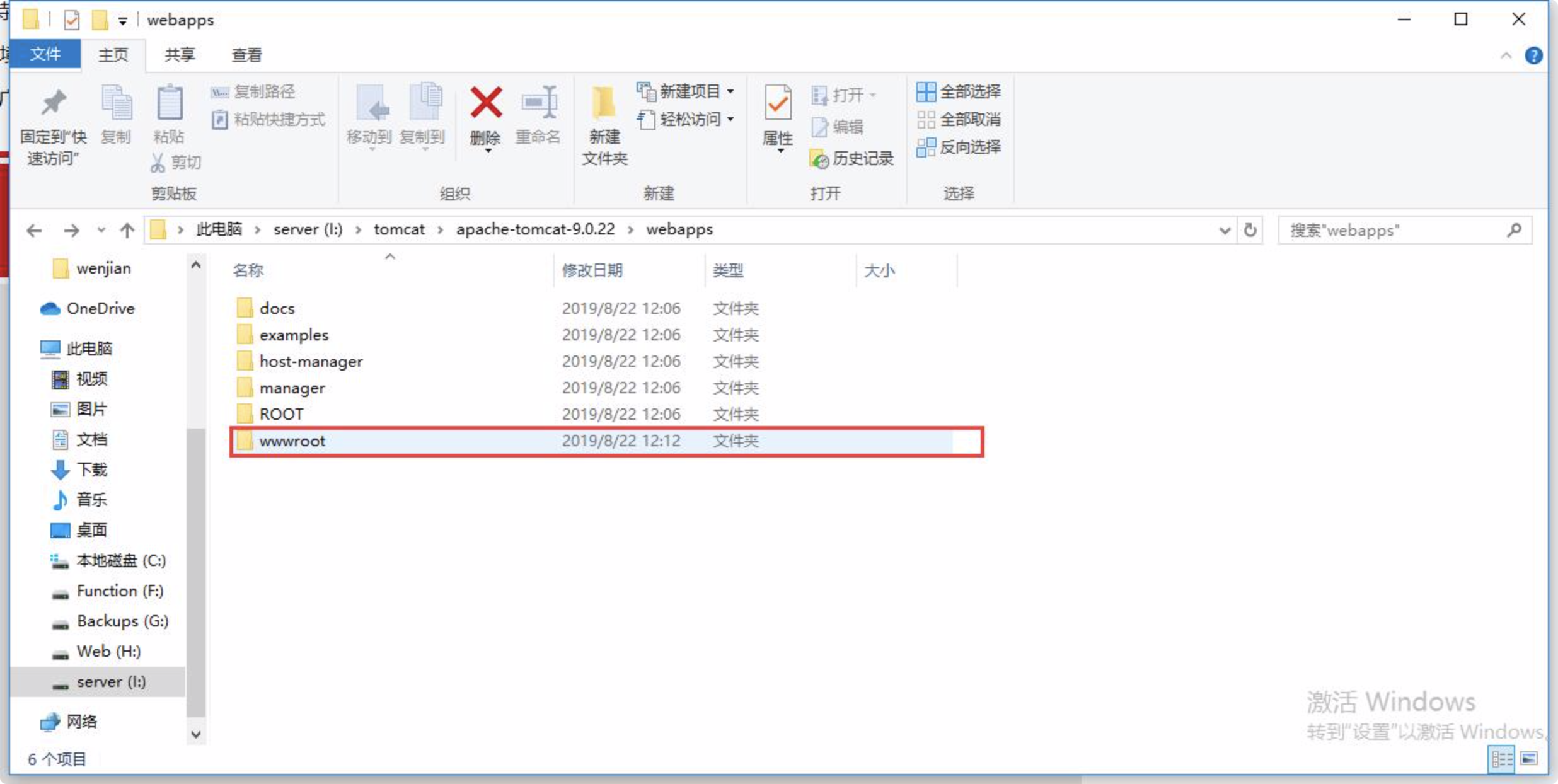Sort by the Type (类型) column
Screen dimensions: 1558x784
point(729,271)
